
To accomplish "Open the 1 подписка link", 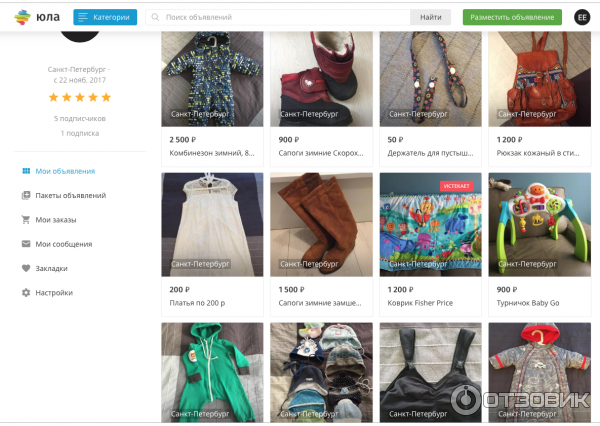I will point(80,132).
